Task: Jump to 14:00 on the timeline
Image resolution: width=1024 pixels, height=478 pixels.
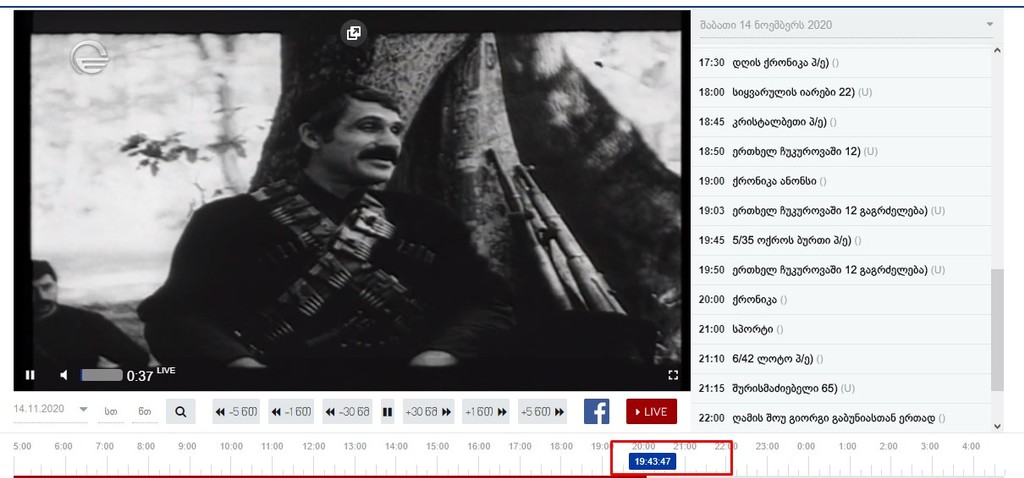Action: (396, 446)
